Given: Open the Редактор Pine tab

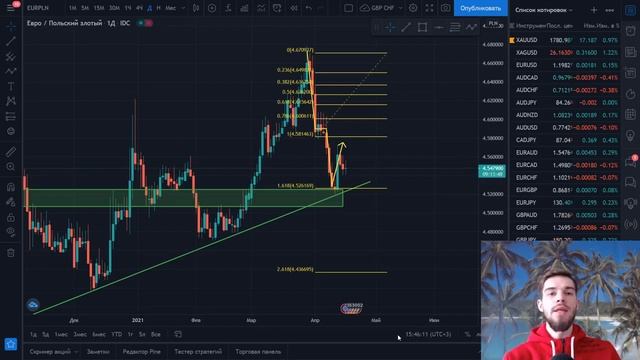Looking at the screenshot, I should click(x=141, y=351).
